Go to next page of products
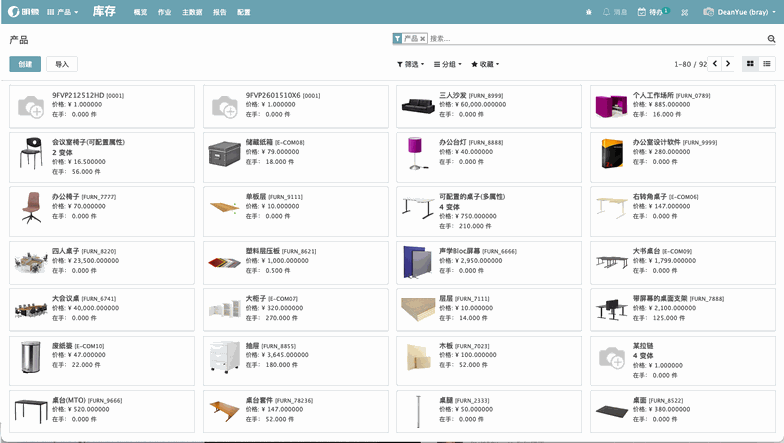The height and width of the screenshot is (443, 784). pyautogui.click(x=728, y=64)
